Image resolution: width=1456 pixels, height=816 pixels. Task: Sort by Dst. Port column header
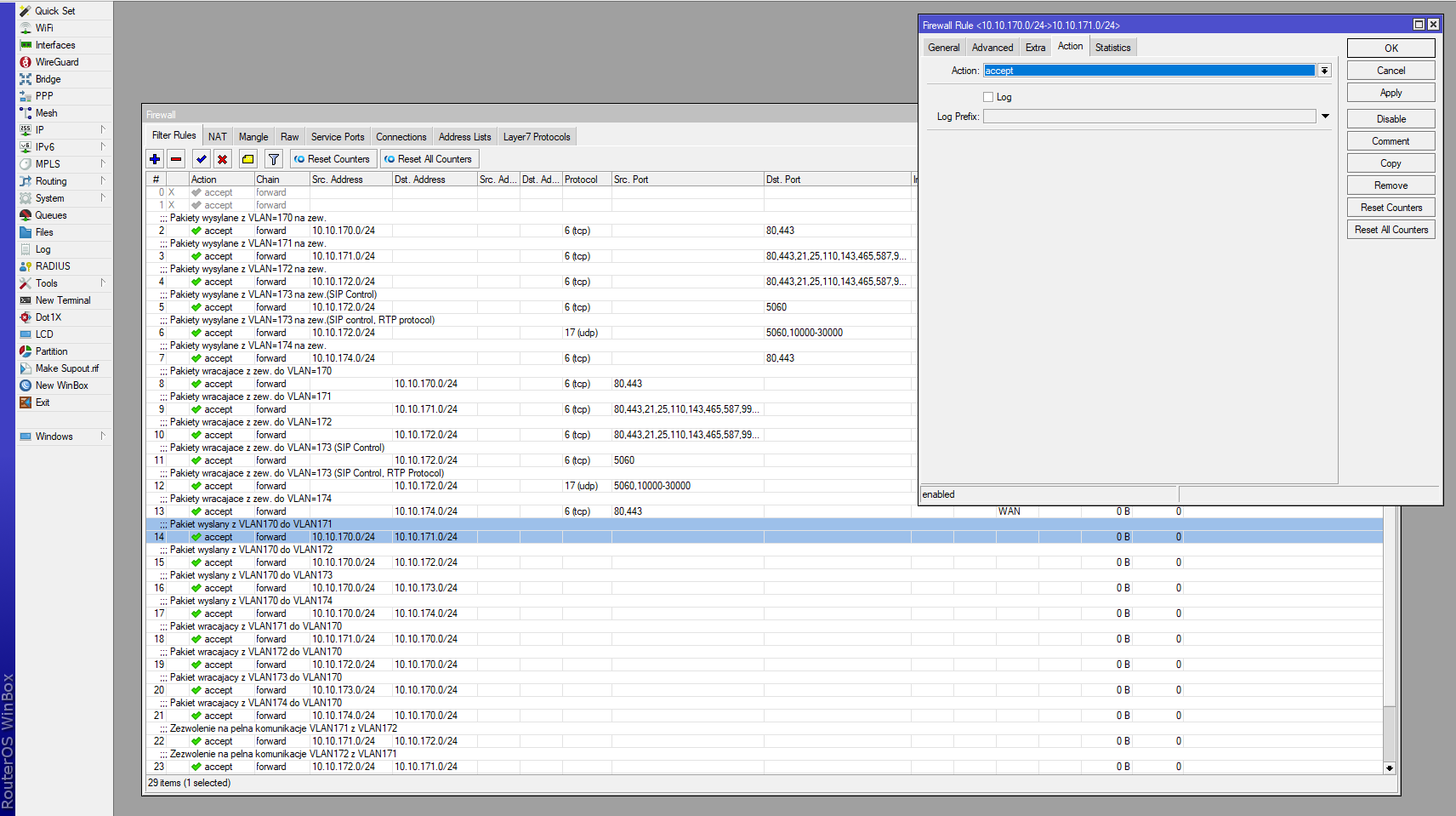coord(837,180)
